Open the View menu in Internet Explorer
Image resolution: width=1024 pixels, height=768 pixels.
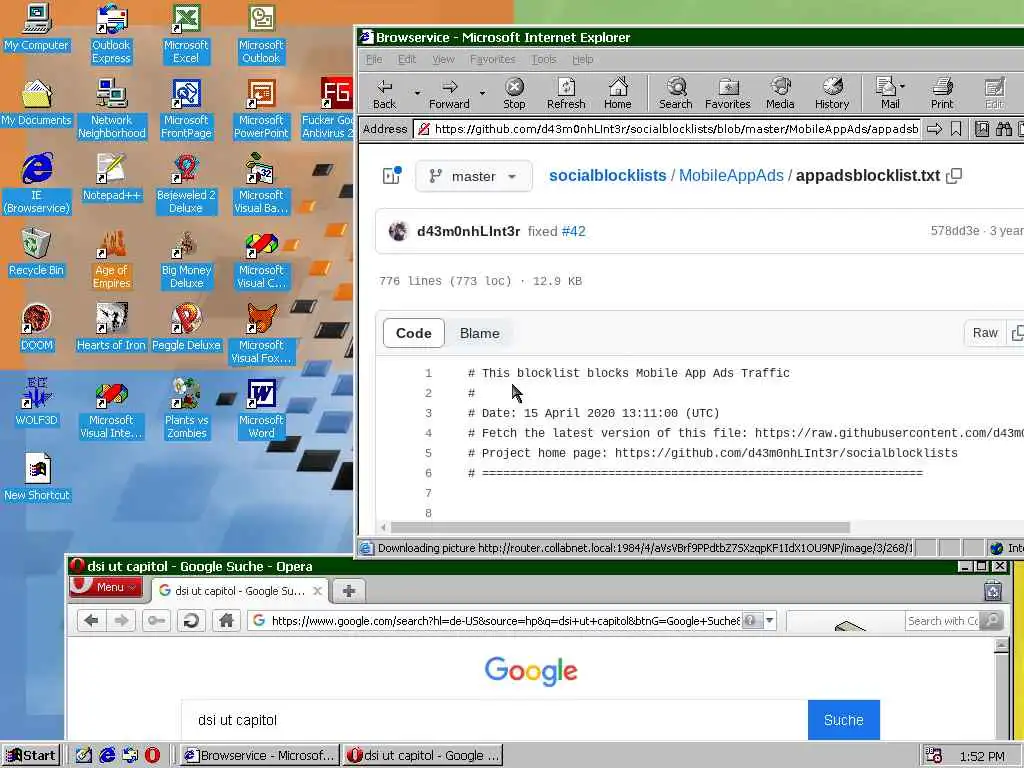pos(443,59)
